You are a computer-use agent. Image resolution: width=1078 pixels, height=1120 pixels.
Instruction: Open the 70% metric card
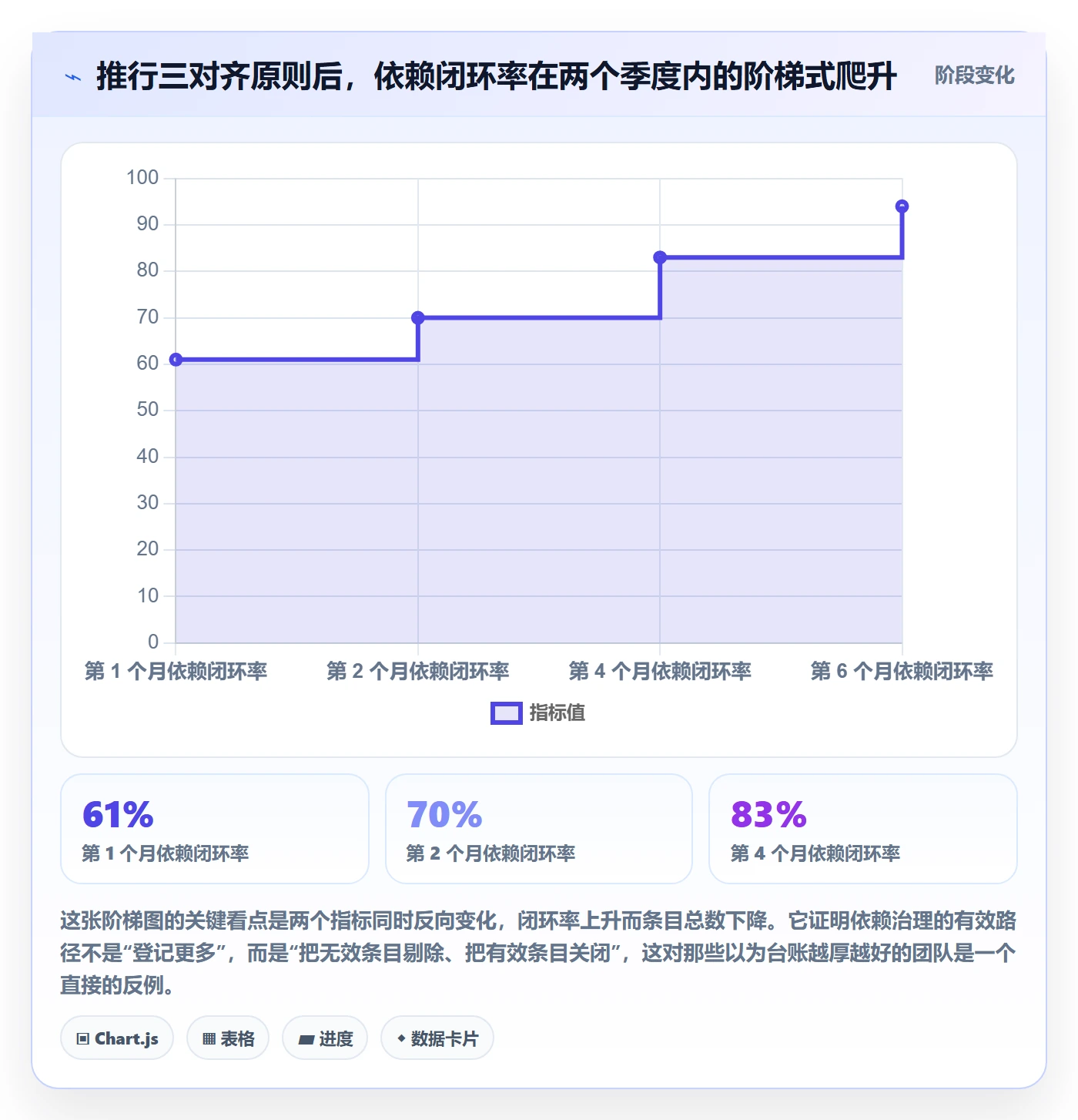pyautogui.click(x=539, y=829)
